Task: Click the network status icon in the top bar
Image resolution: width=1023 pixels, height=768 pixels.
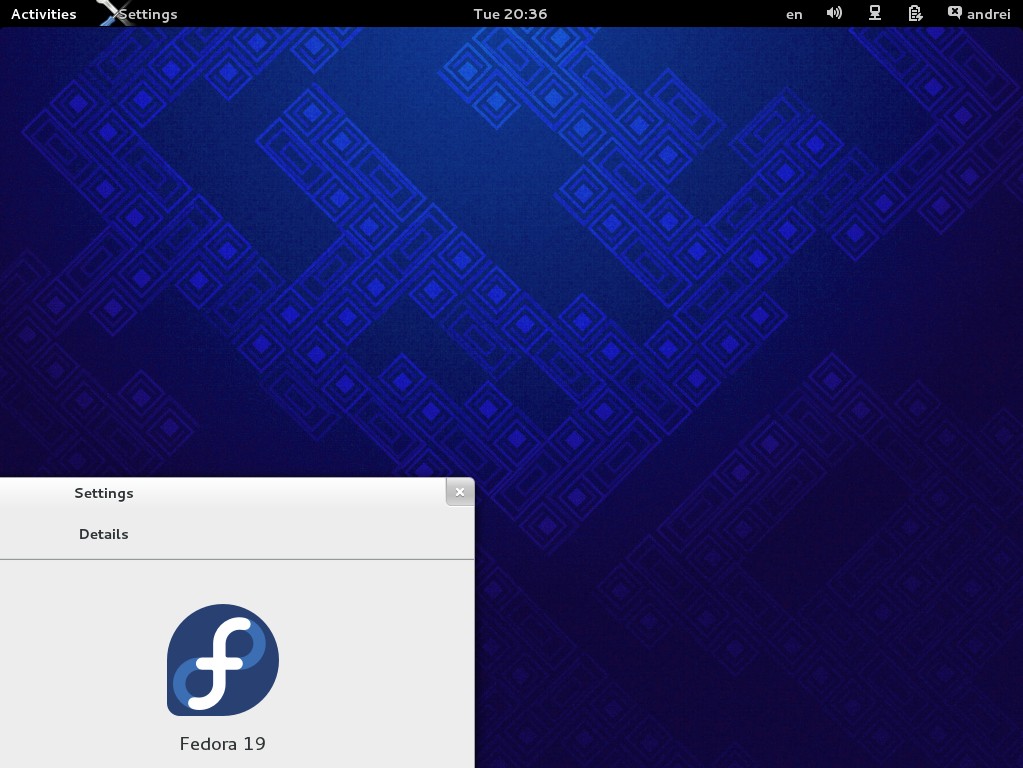Action: (x=875, y=13)
